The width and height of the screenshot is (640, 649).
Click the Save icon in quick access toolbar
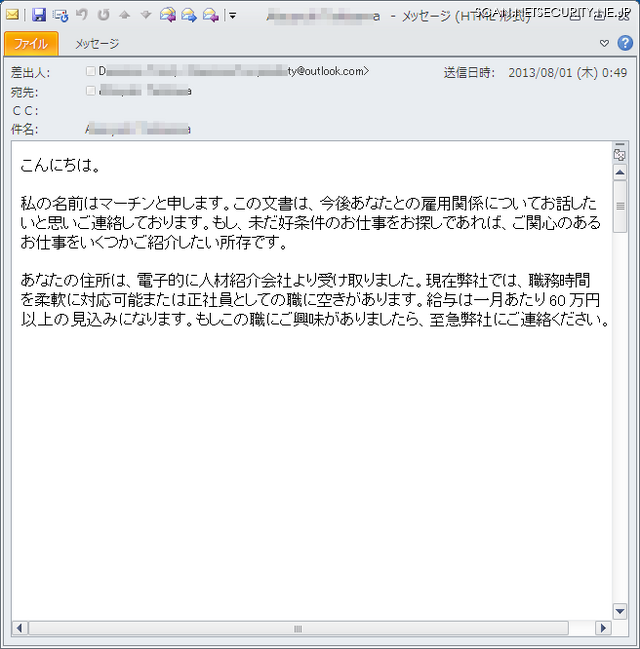tap(39, 15)
